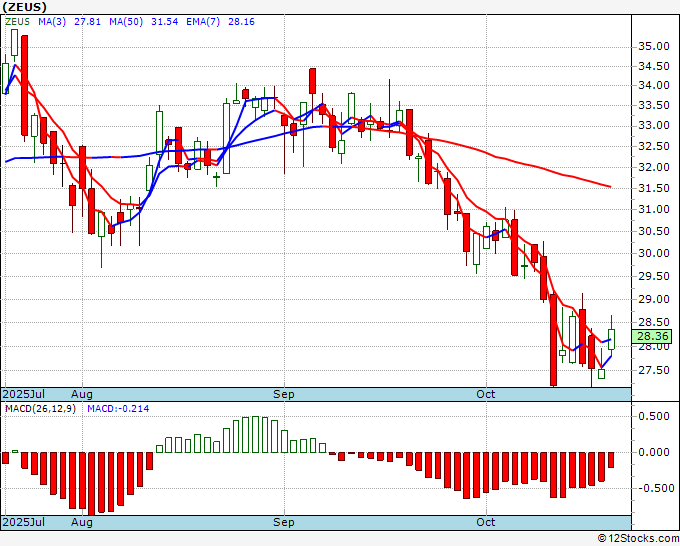Click the 31.54 MA(50) value
680x546 pixels.
point(164,22)
